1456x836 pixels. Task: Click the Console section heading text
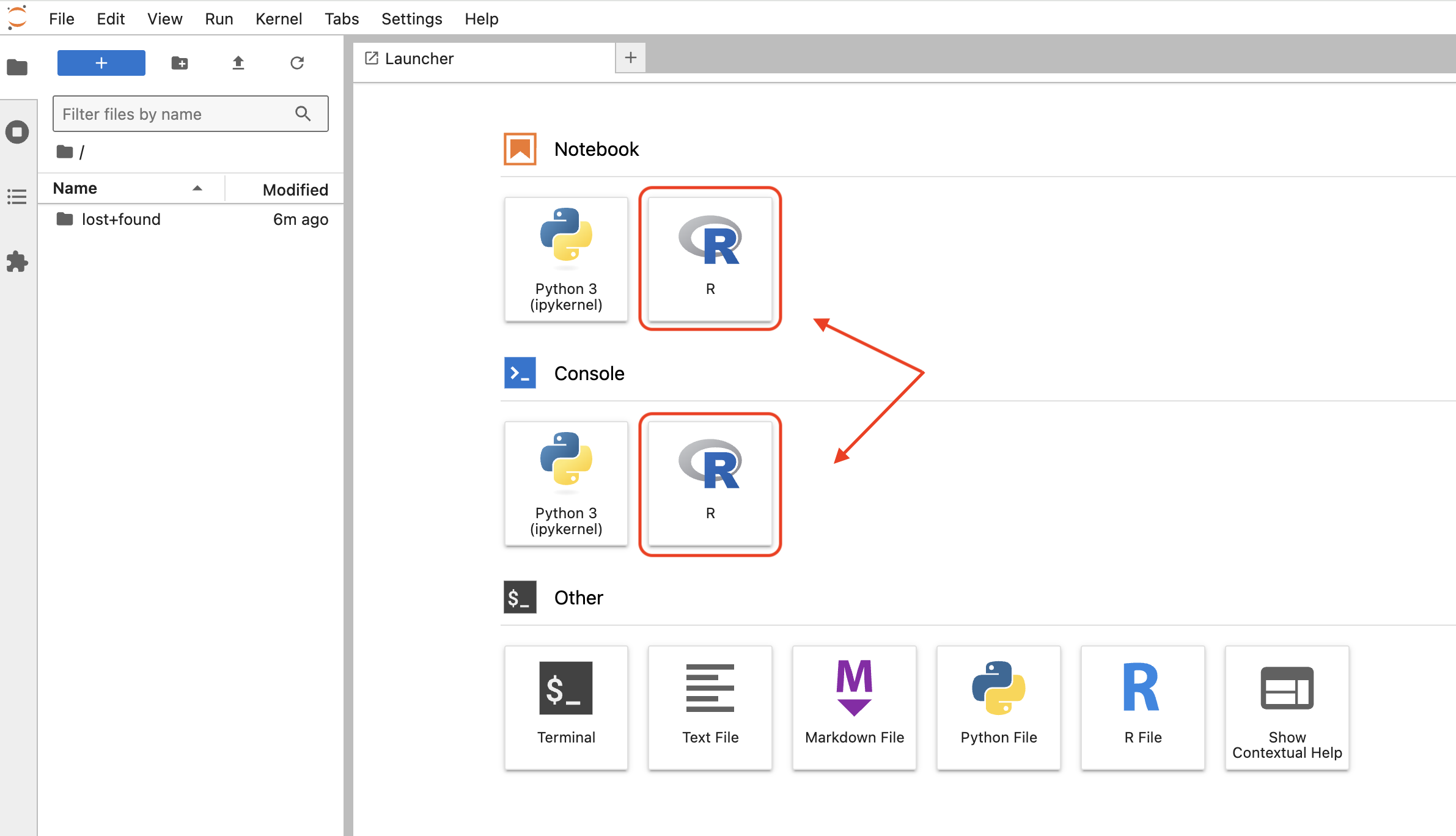coord(589,373)
